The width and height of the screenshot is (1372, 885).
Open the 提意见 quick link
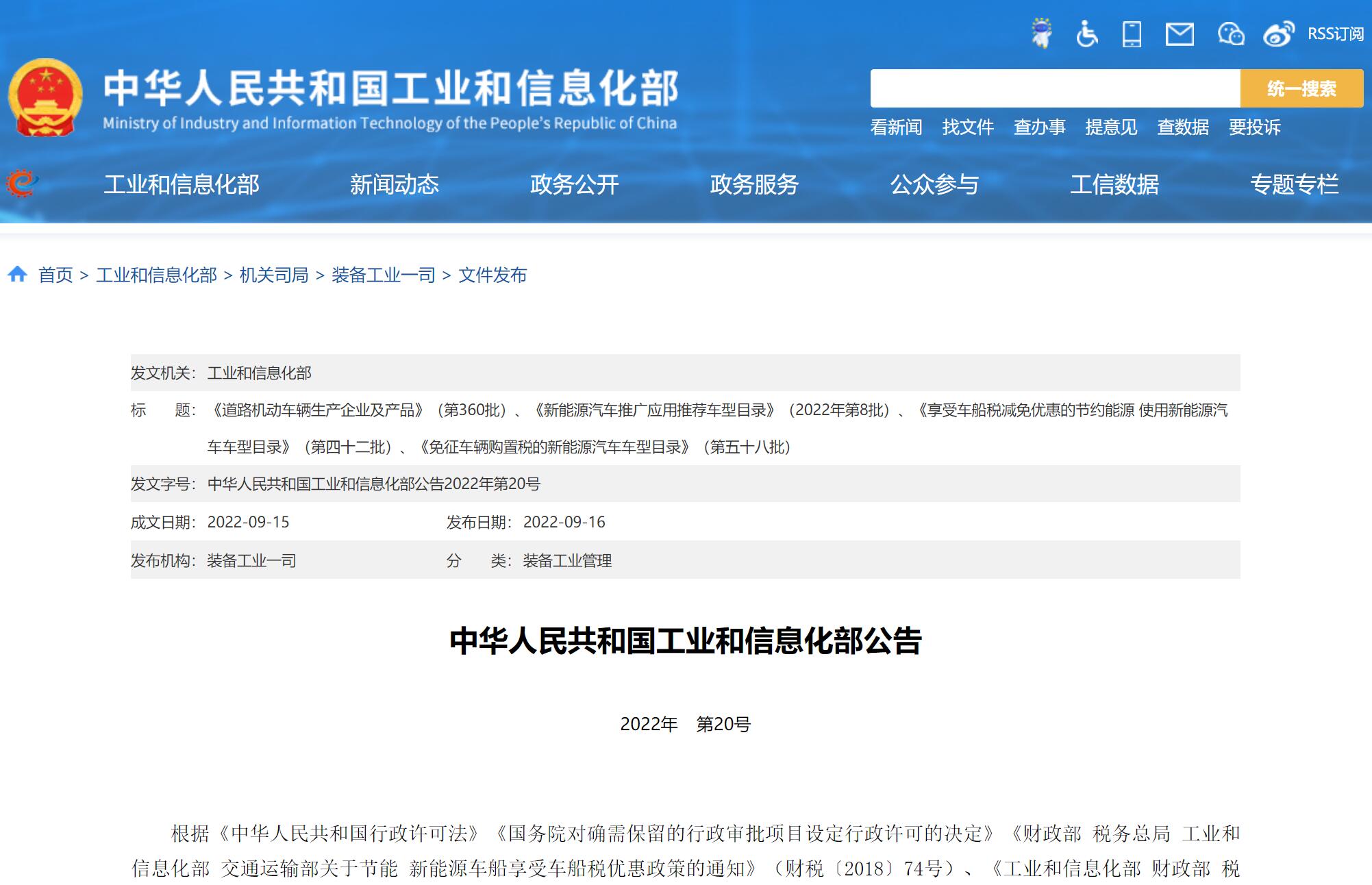1111,127
